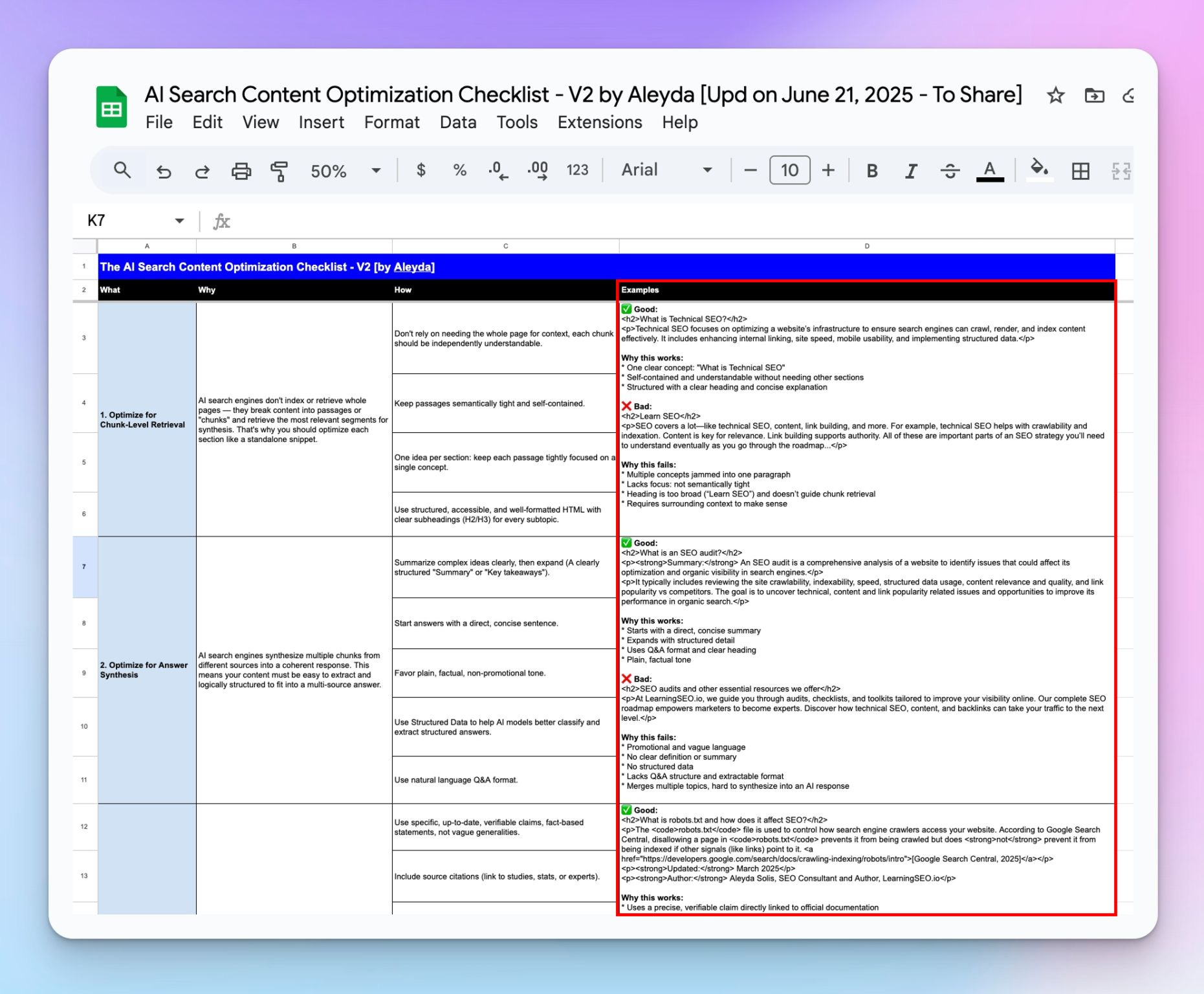This screenshot has width=1204, height=994.
Task: Print the spreadsheet
Action: [x=241, y=171]
